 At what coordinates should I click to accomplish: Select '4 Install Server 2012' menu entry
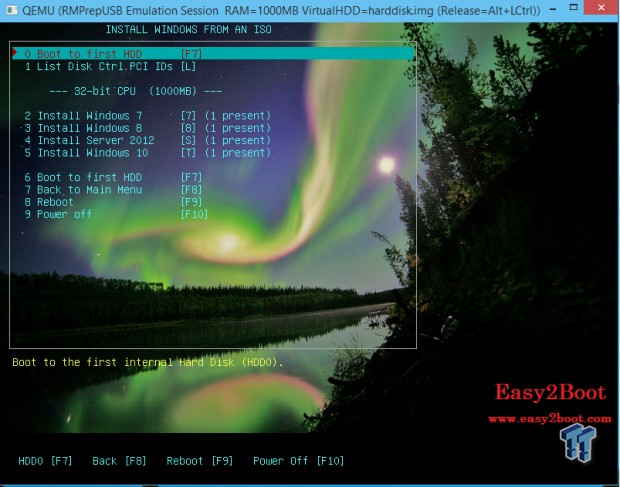(147, 140)
